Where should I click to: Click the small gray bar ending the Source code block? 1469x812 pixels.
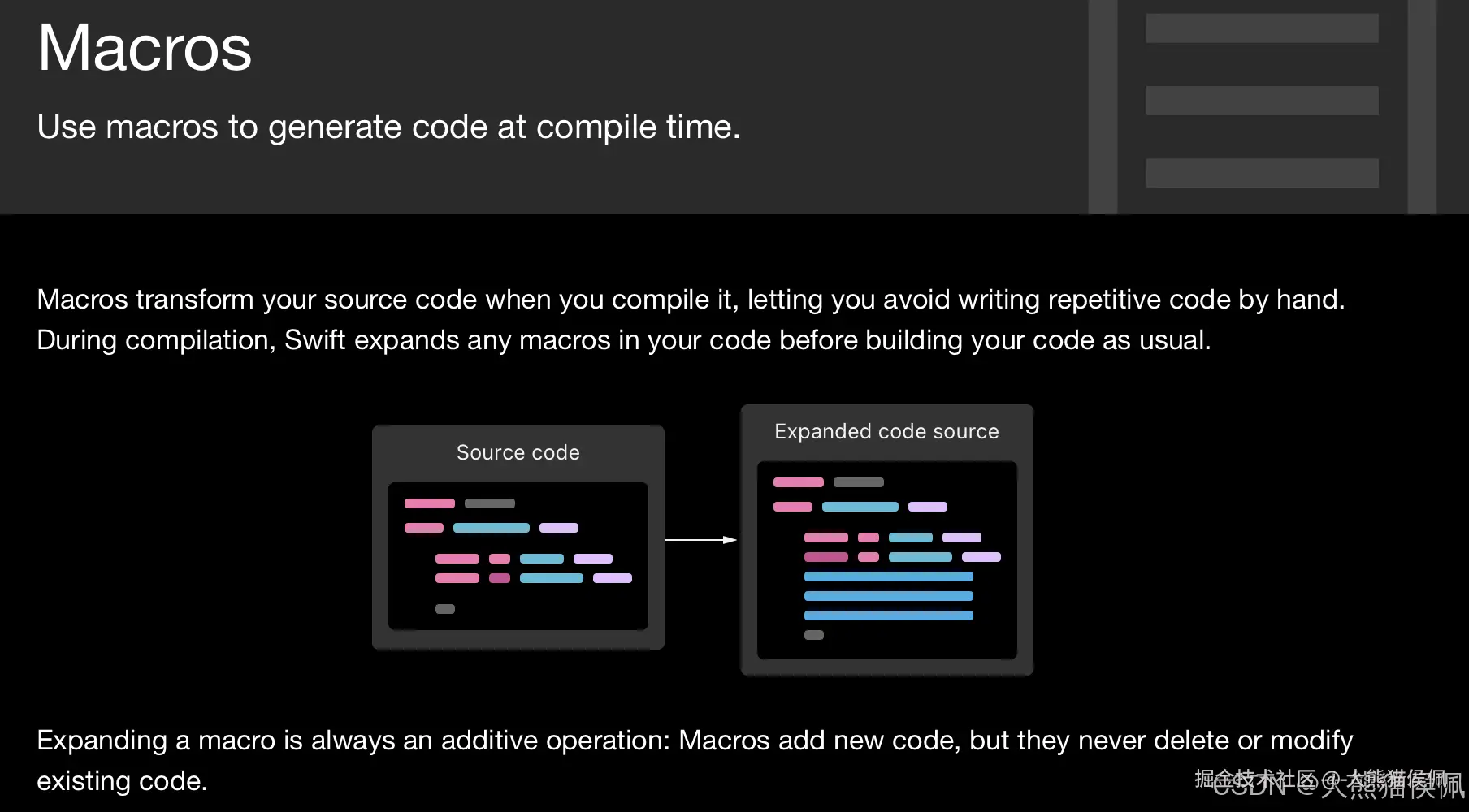click(444, 609)
